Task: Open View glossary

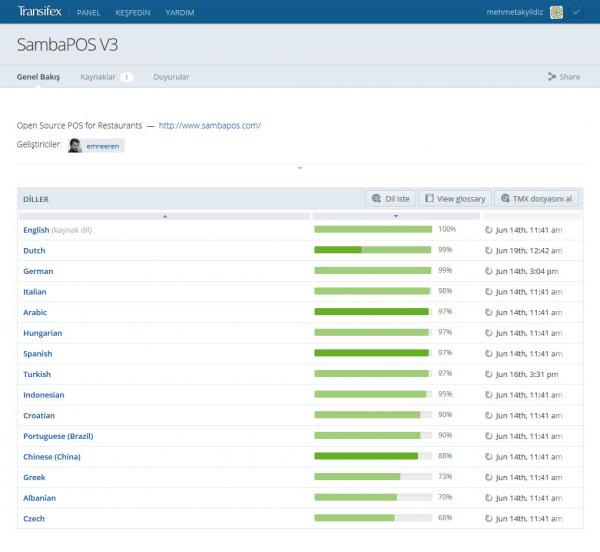Action: 454,199
